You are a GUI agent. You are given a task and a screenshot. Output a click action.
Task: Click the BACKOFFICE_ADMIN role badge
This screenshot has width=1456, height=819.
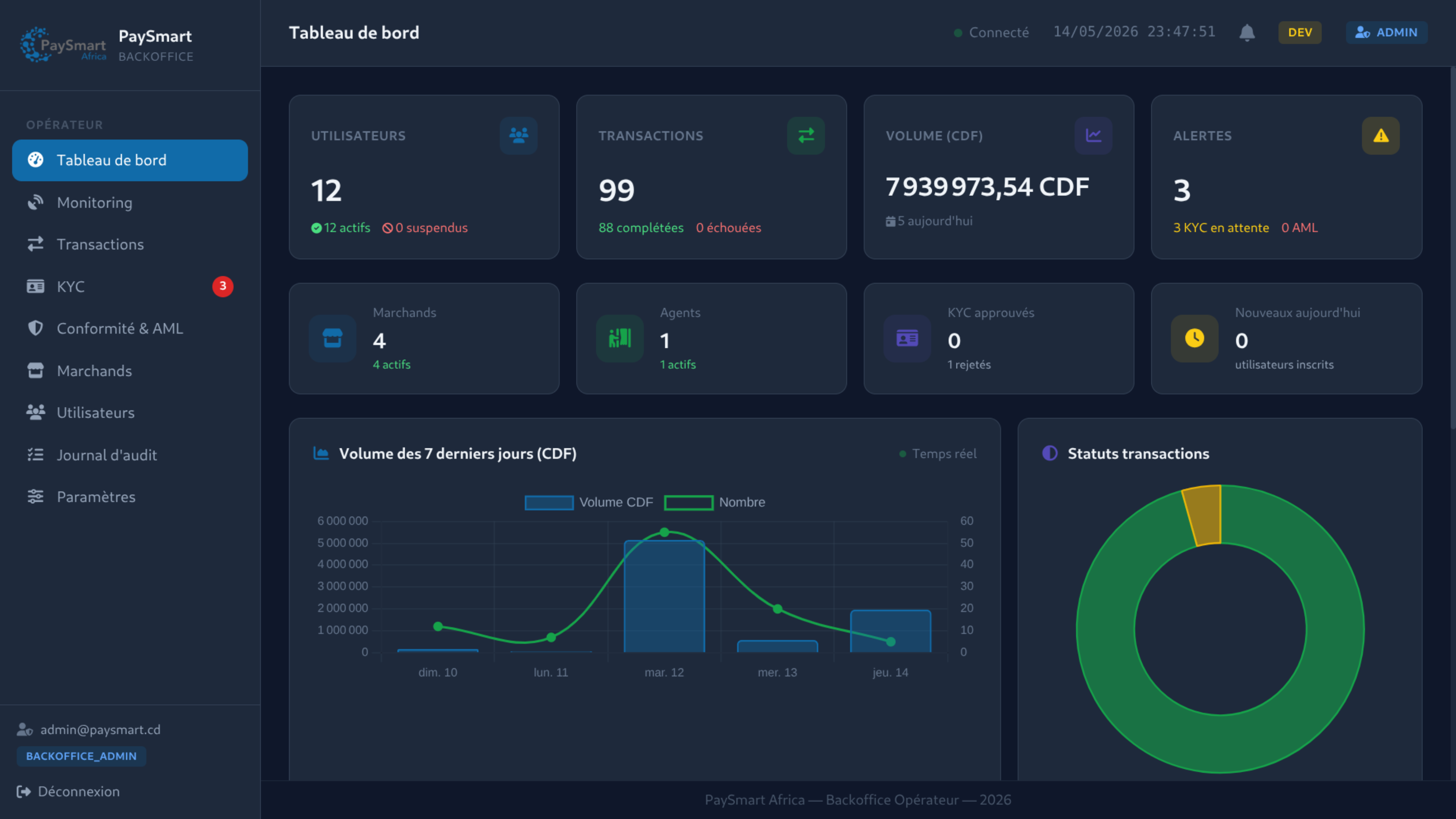[82, 755]
